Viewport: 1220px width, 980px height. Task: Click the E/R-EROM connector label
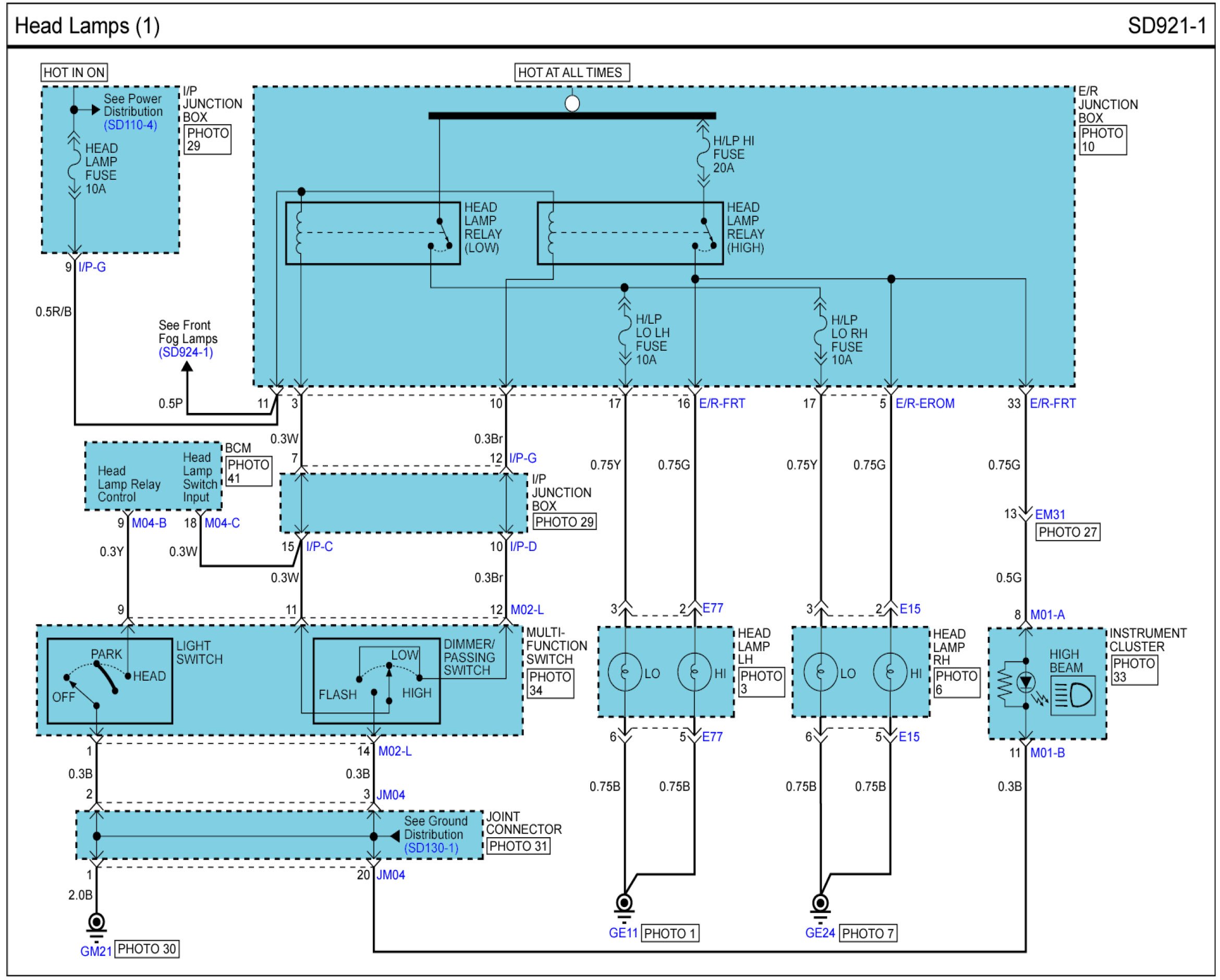click(924, 403)
